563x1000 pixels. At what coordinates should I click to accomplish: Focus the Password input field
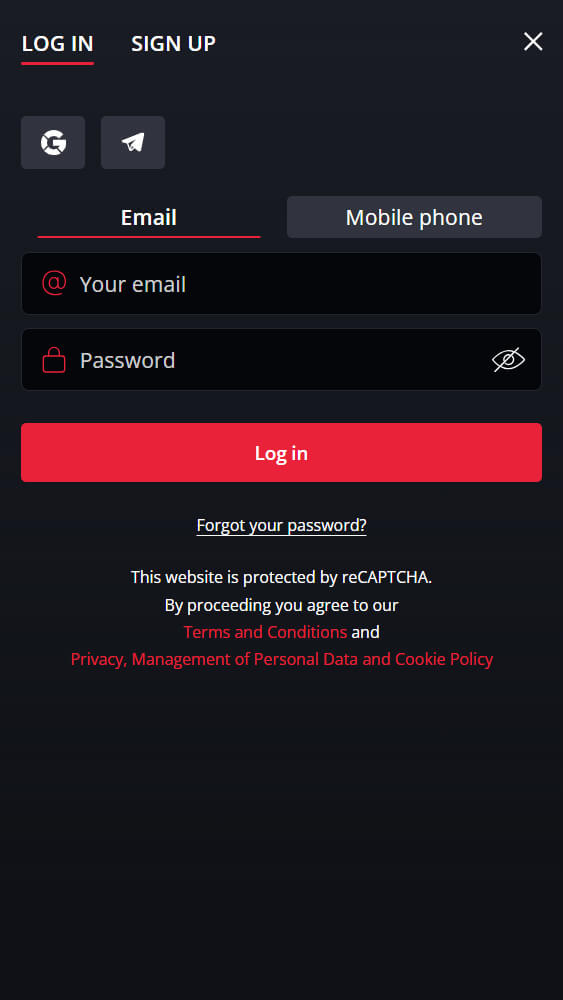coord(281,360)
